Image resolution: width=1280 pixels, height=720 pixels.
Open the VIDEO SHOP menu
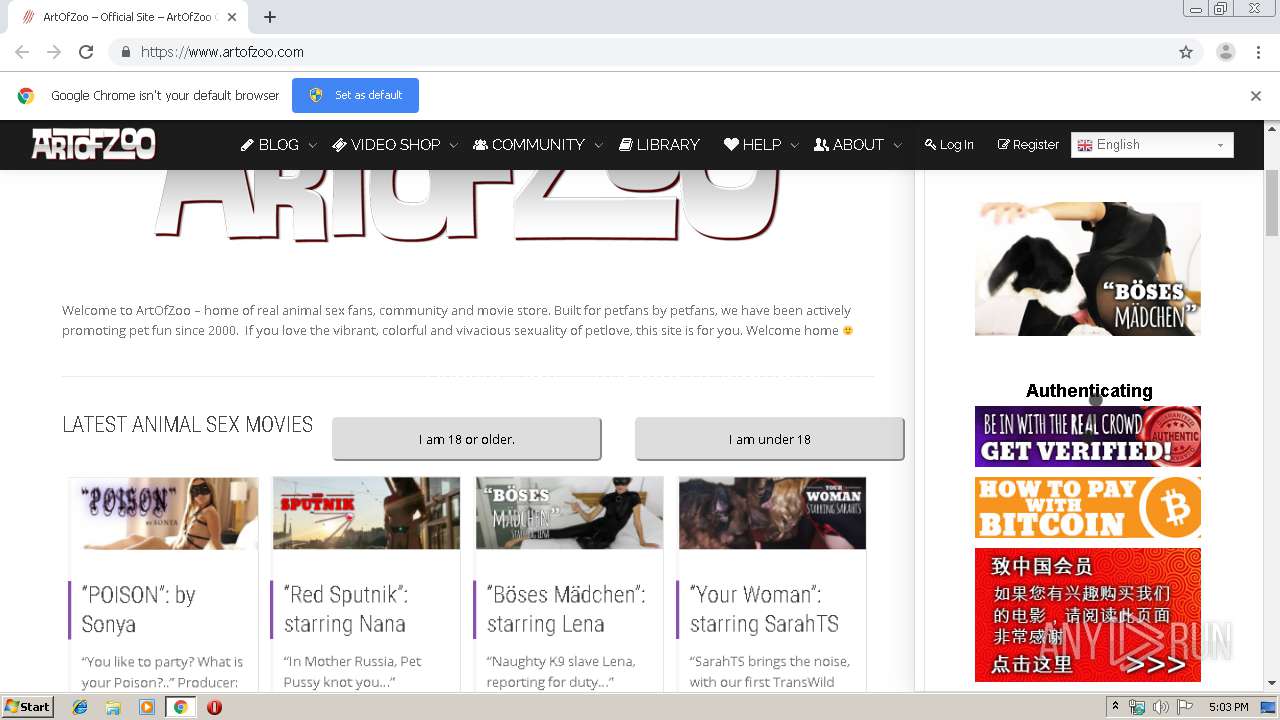point(386,145)
